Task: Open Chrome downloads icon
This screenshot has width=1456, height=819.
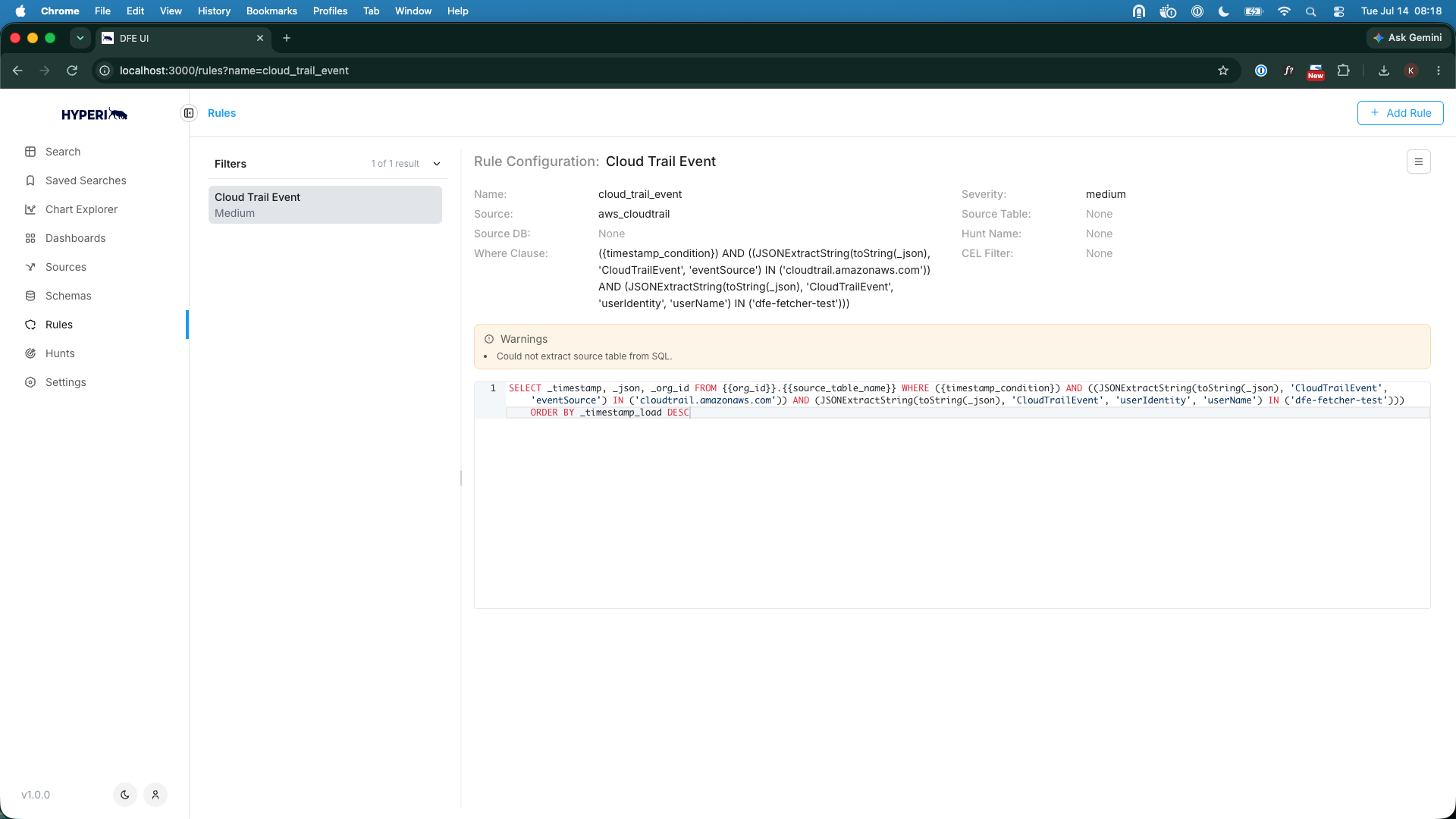Action: tap(1384, 71)
